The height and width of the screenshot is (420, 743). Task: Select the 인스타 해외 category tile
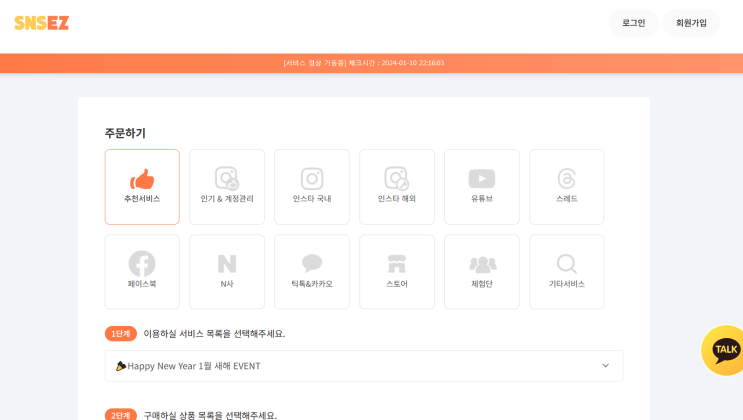point(397,187)
